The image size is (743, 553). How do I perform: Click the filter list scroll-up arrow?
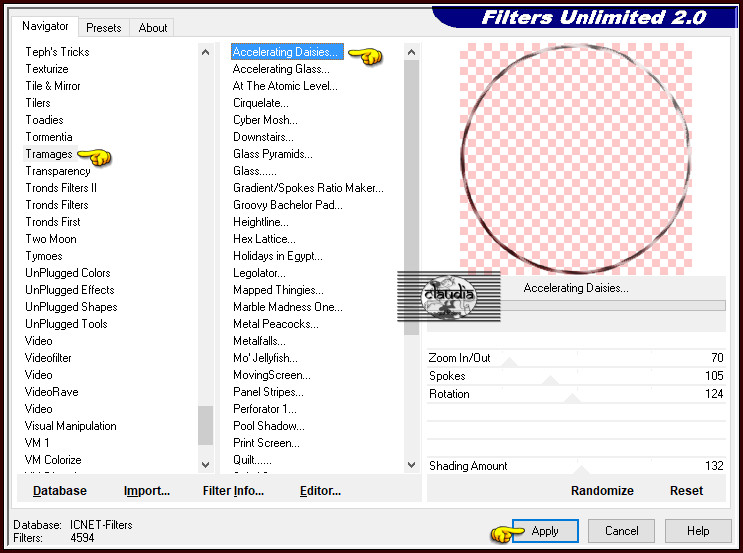[411, 52]
